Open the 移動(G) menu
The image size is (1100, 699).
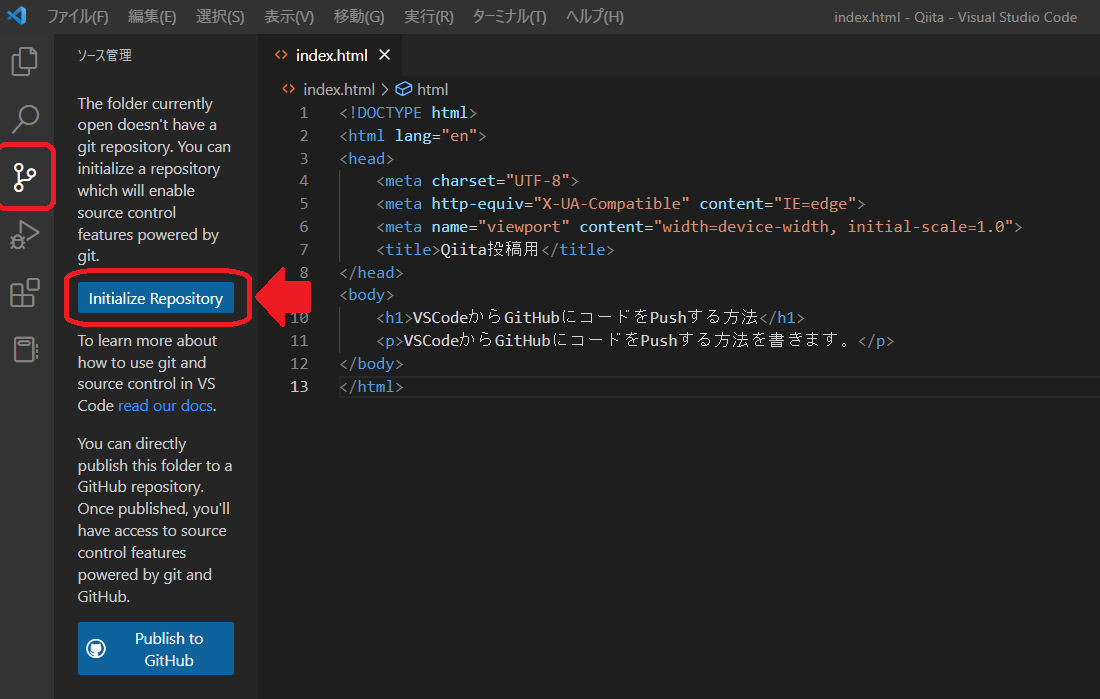pos(359,16)
